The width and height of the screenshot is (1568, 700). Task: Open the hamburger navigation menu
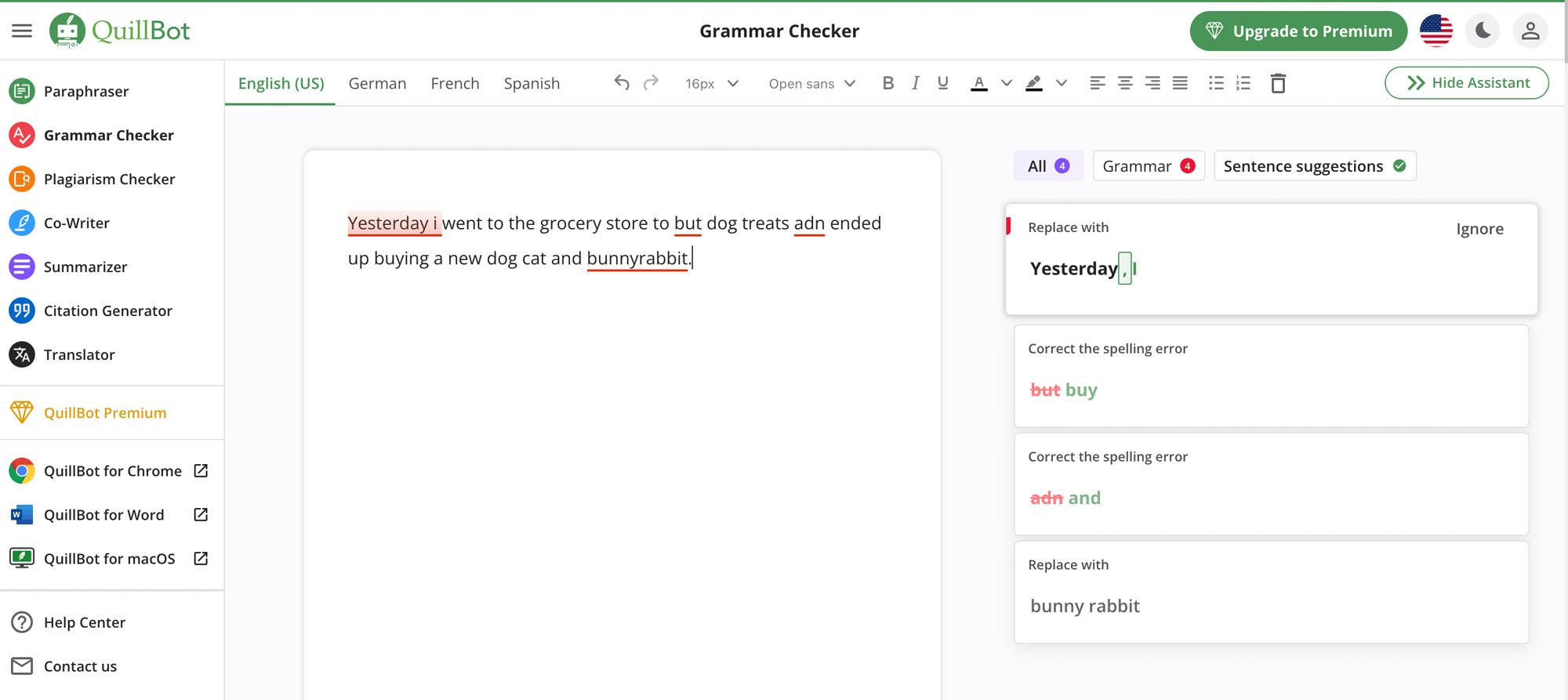[x=22, y=31]
